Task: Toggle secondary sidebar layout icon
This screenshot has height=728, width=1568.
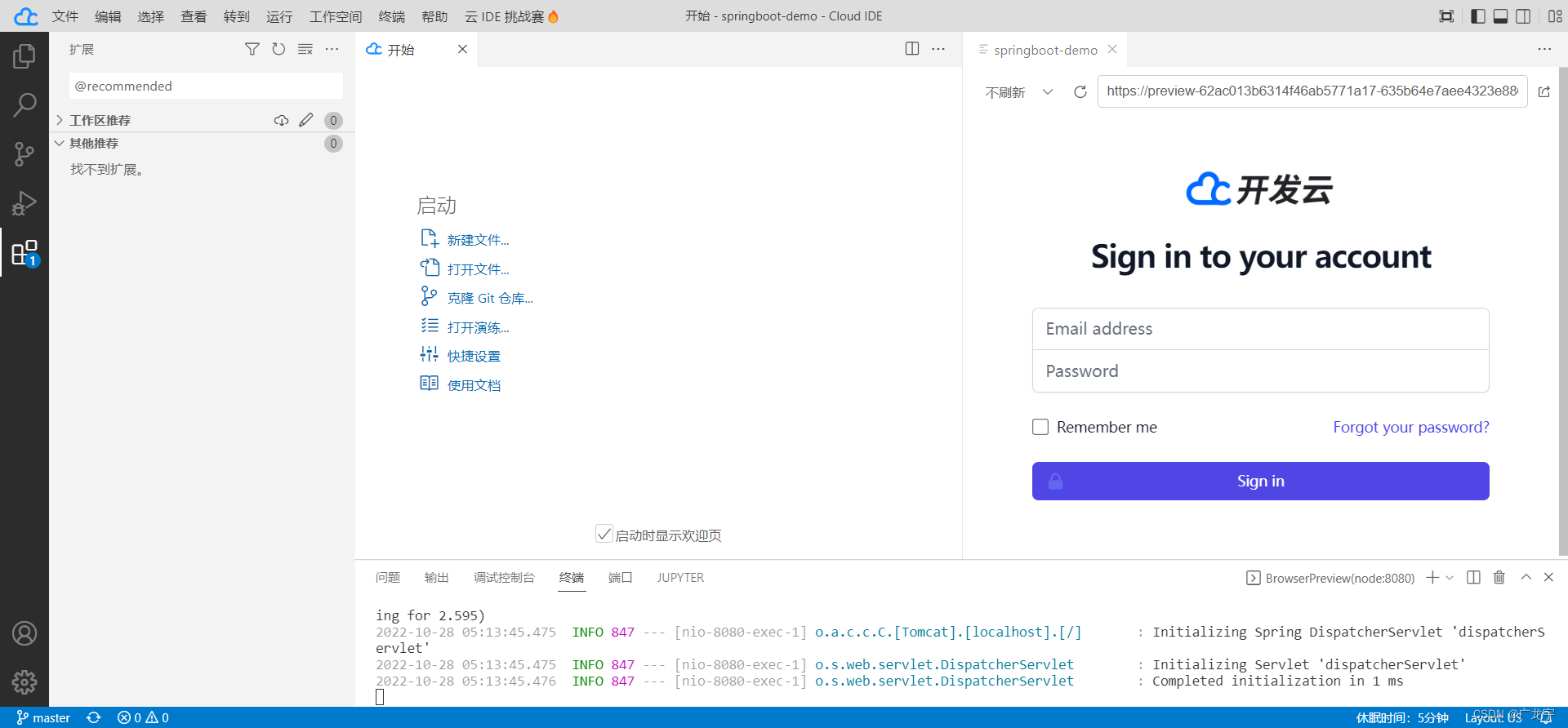Action: (1523, 16)
